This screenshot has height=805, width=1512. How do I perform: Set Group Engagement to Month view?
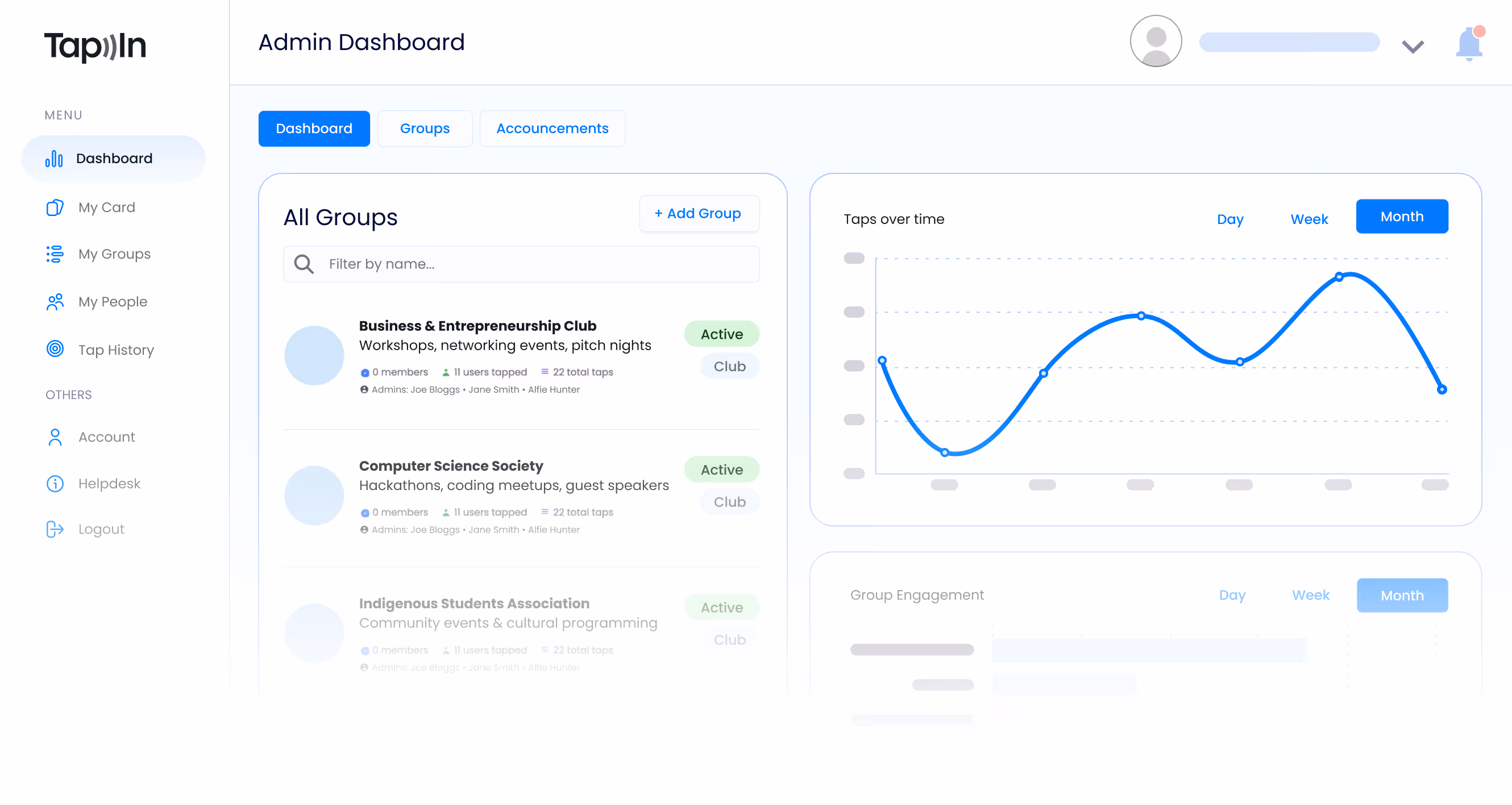1402,595
